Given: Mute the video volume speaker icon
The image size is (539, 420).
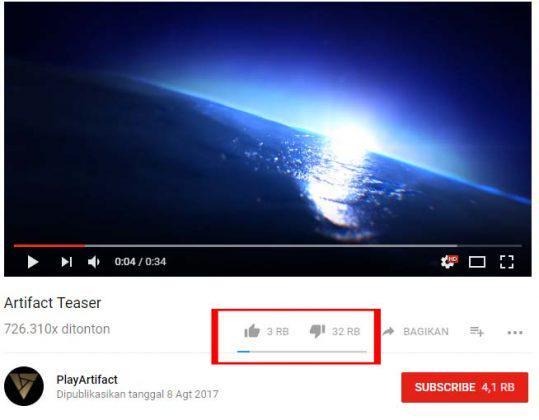Looking at the screenshot, I should click(x=94, y=262).
